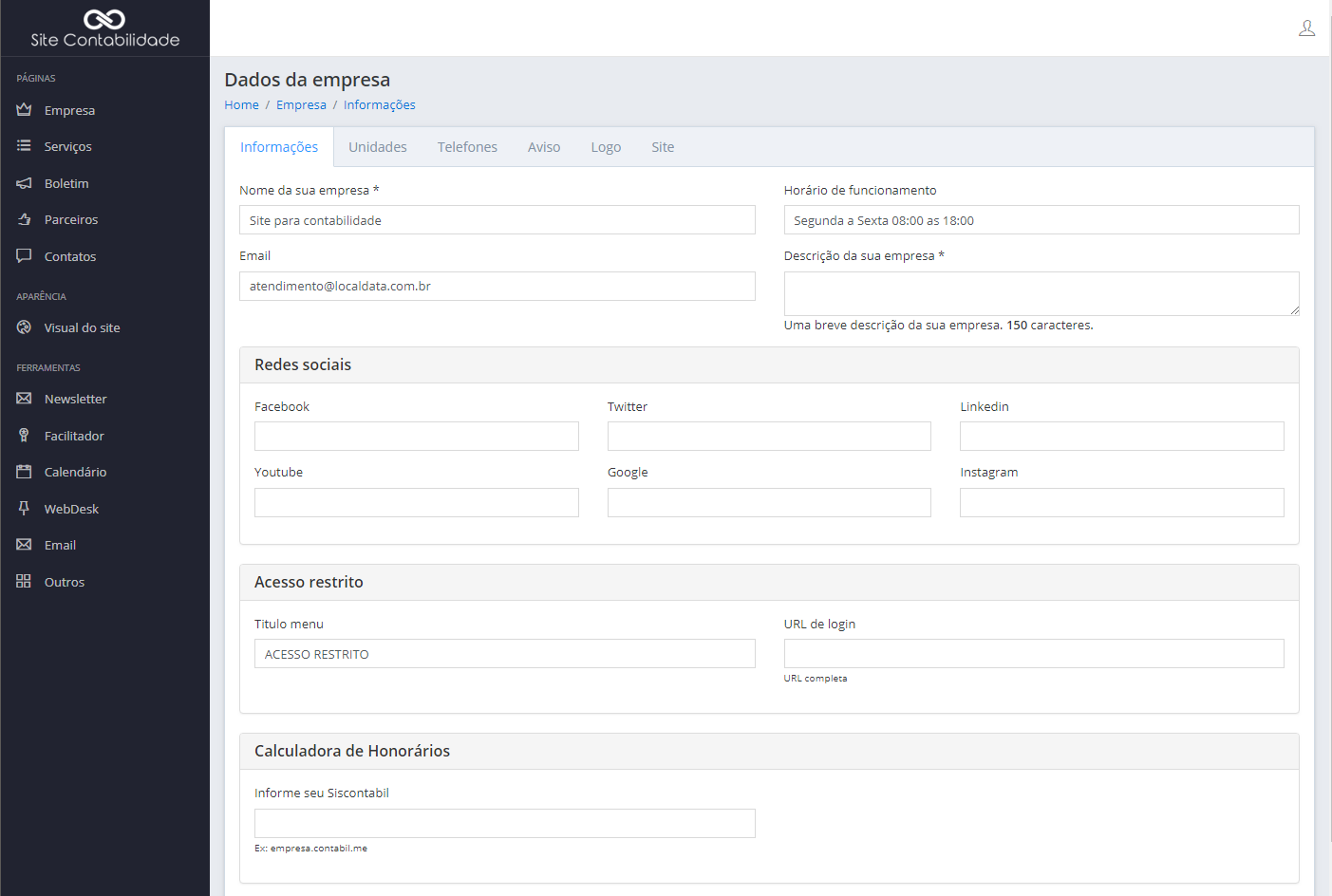Click the grid icon beside Outros
1332x896 pixels.
pyautogui.click(x=24, y=582)
